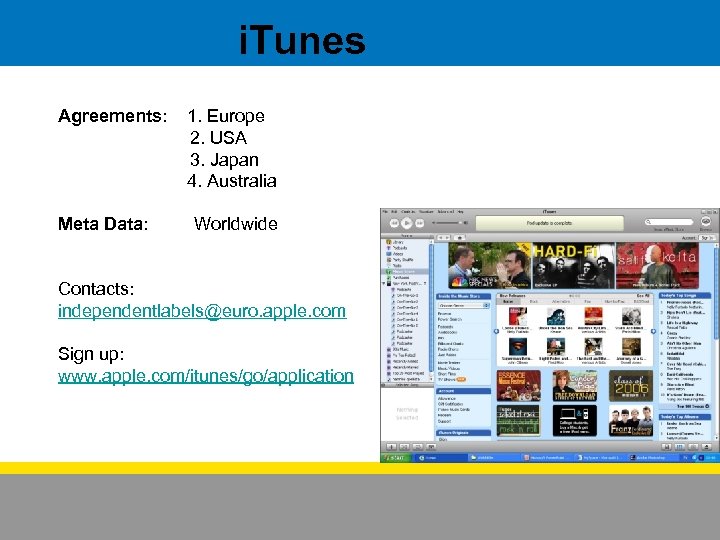Click the iTunes Play button
The image size is (720, 540).
point(407,223)
